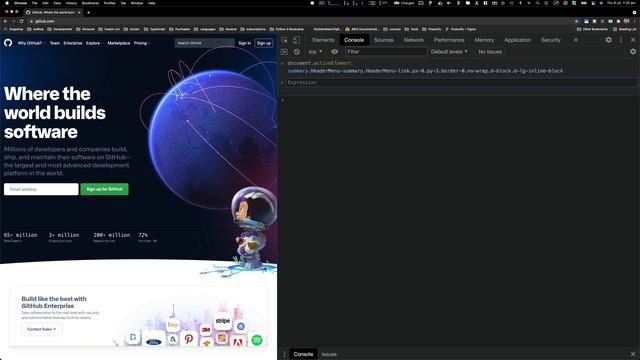Screen dimensions: 640x360
Task: Click the No Issues indicator
Action: 490,52
